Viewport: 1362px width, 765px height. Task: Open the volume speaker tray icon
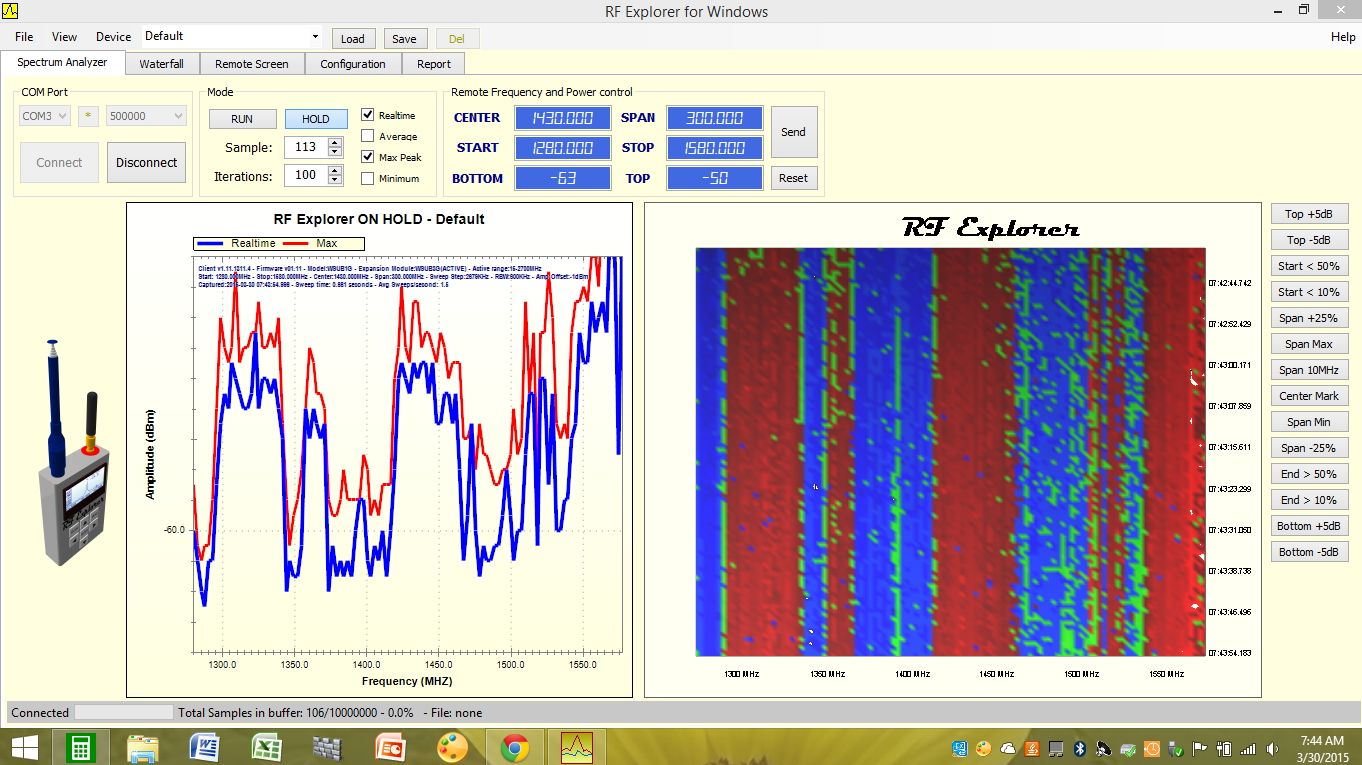[1272, 748]
